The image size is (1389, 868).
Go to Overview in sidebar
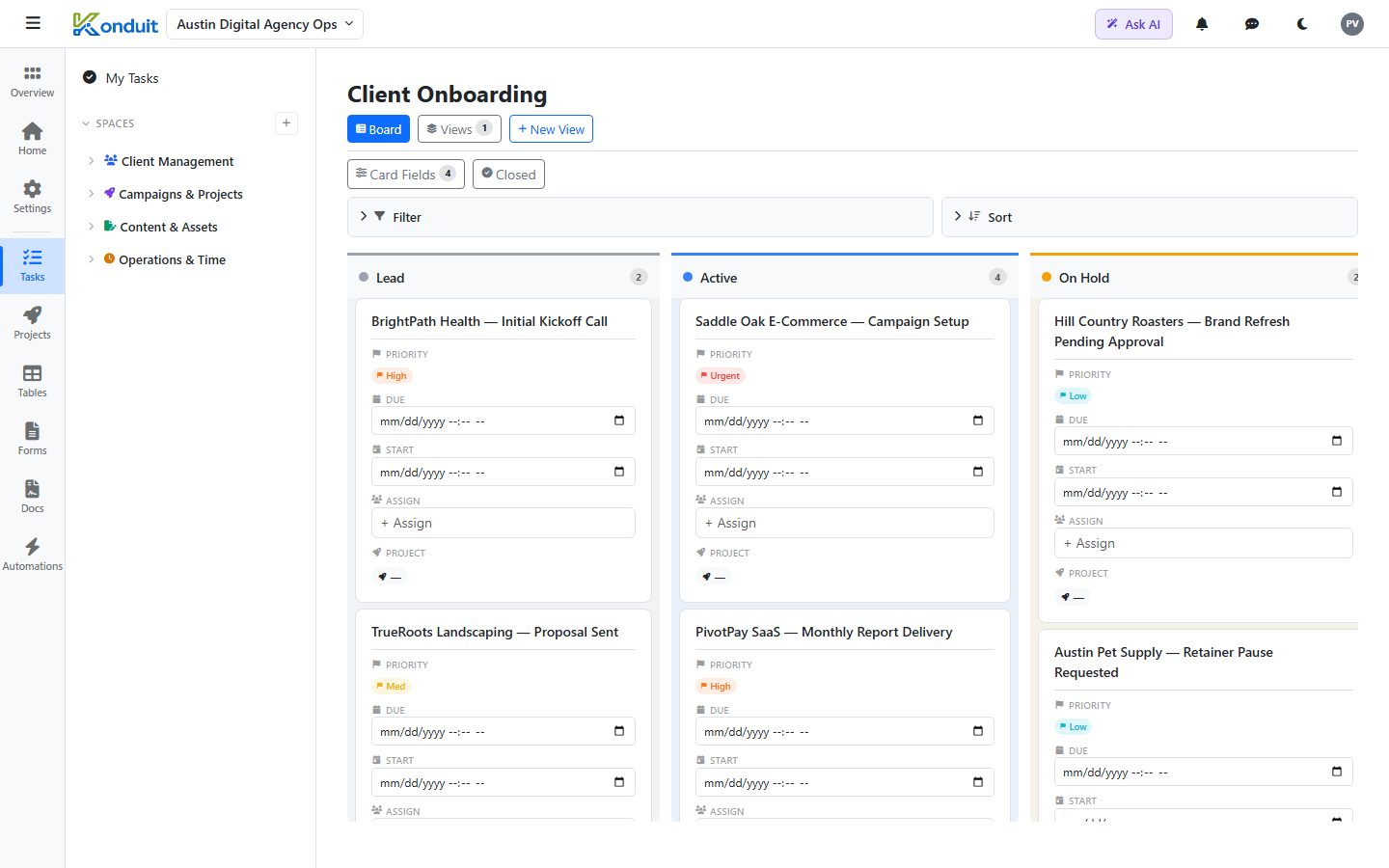pos(32,82)
